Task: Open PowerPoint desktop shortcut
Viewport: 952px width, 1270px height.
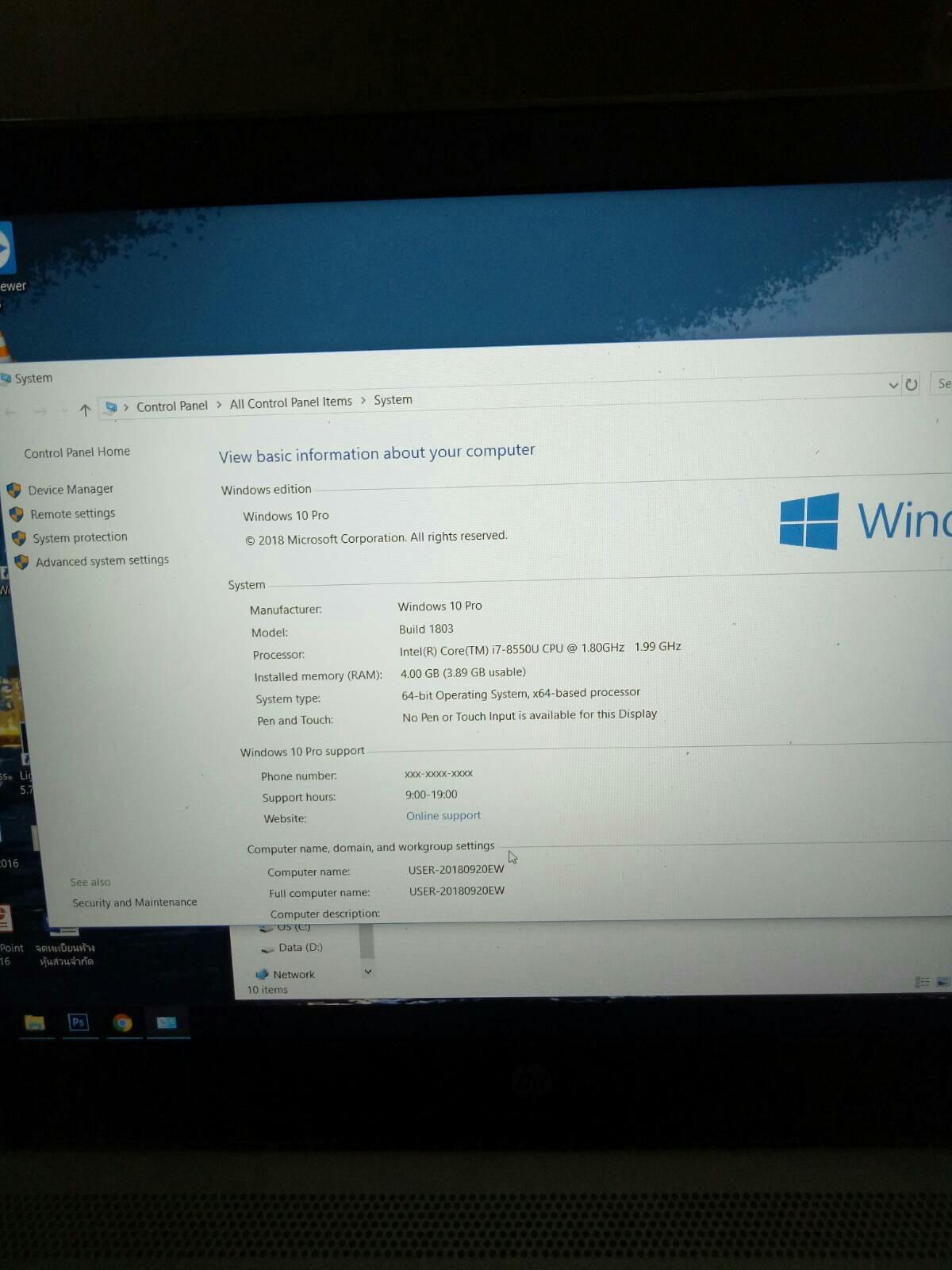Action: pyautogui.click(x=8, y=935)
